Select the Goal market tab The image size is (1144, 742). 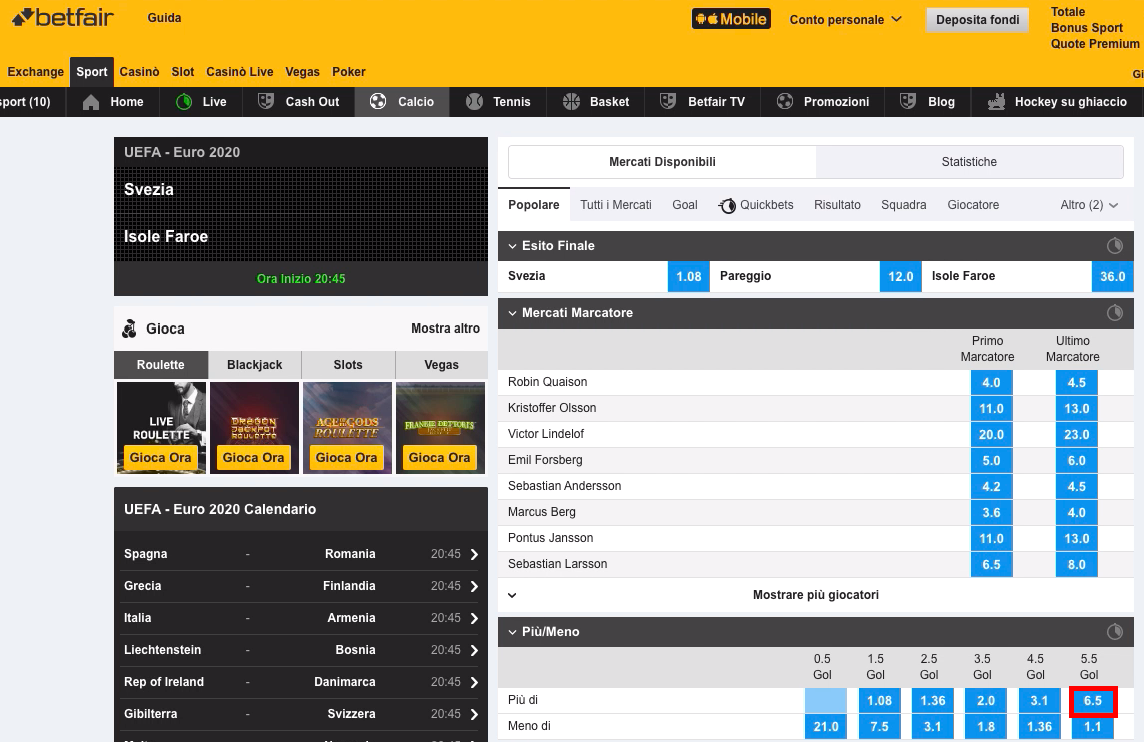coord(684,205)
